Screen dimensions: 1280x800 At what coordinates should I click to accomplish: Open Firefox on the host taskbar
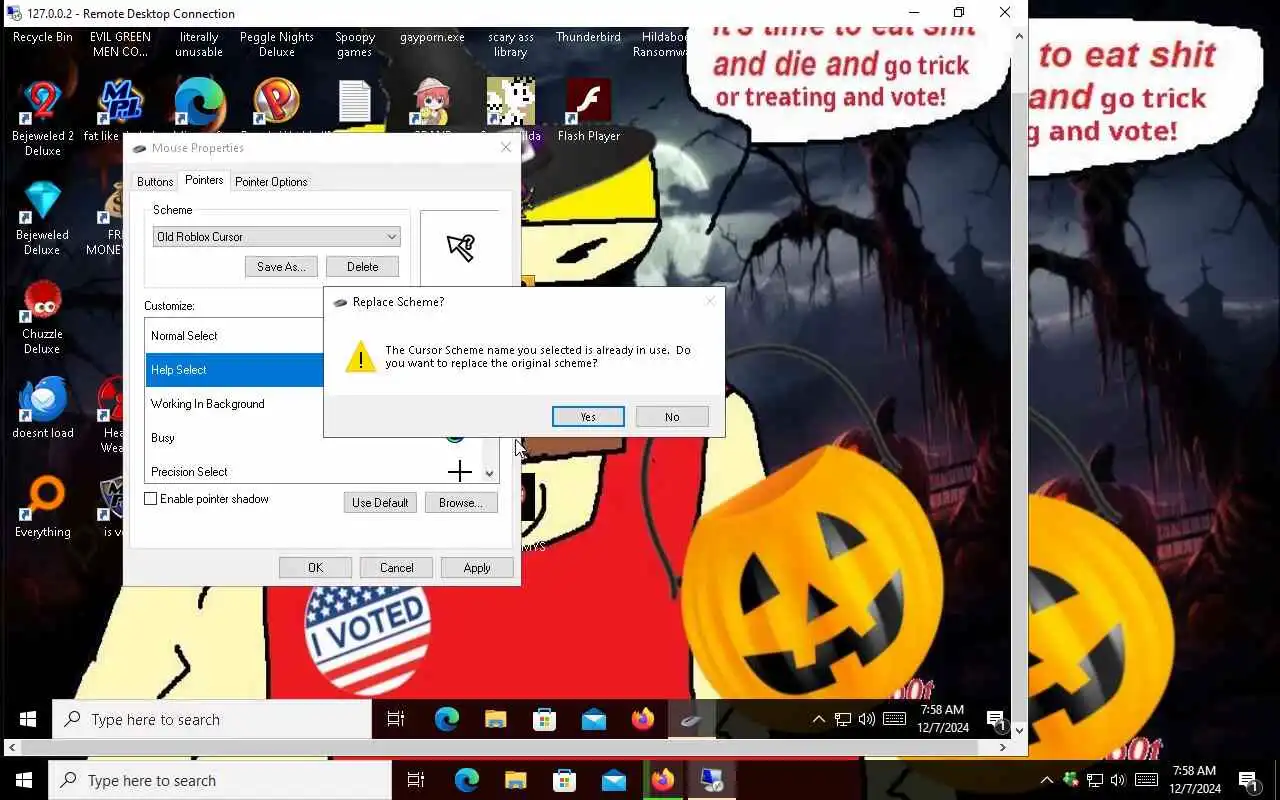663,780
